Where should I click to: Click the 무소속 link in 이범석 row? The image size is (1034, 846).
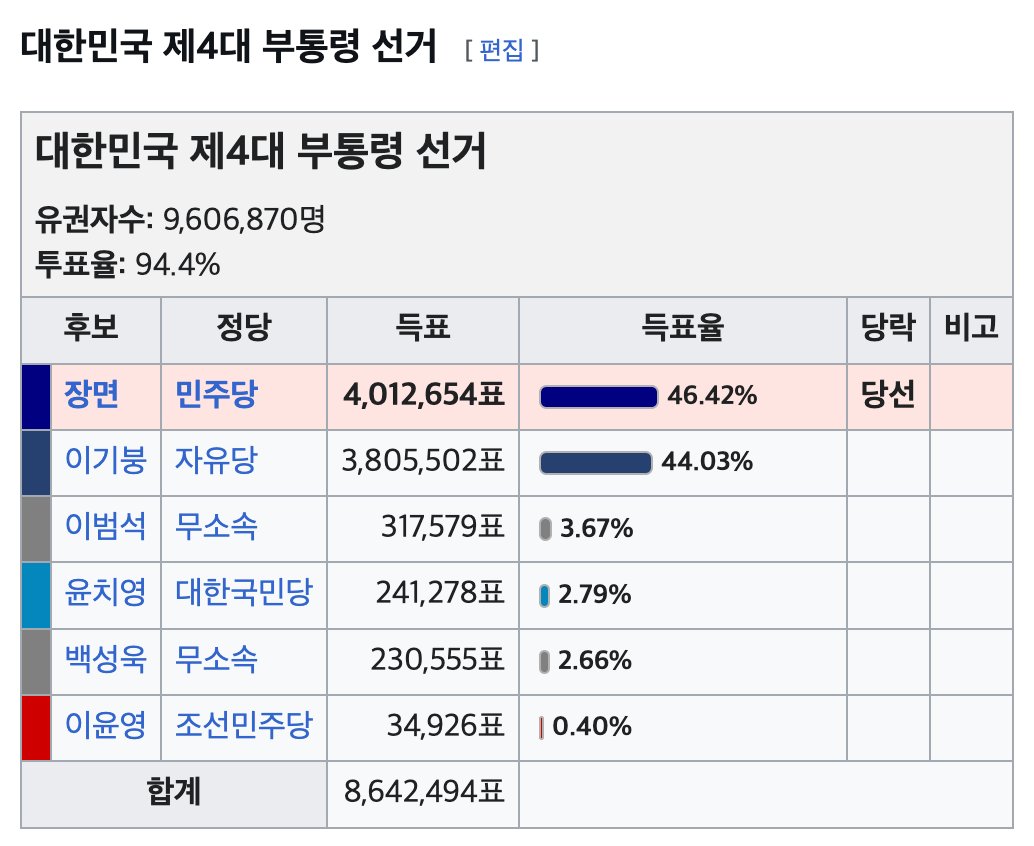pyautogui.click(x=215, y=528)
